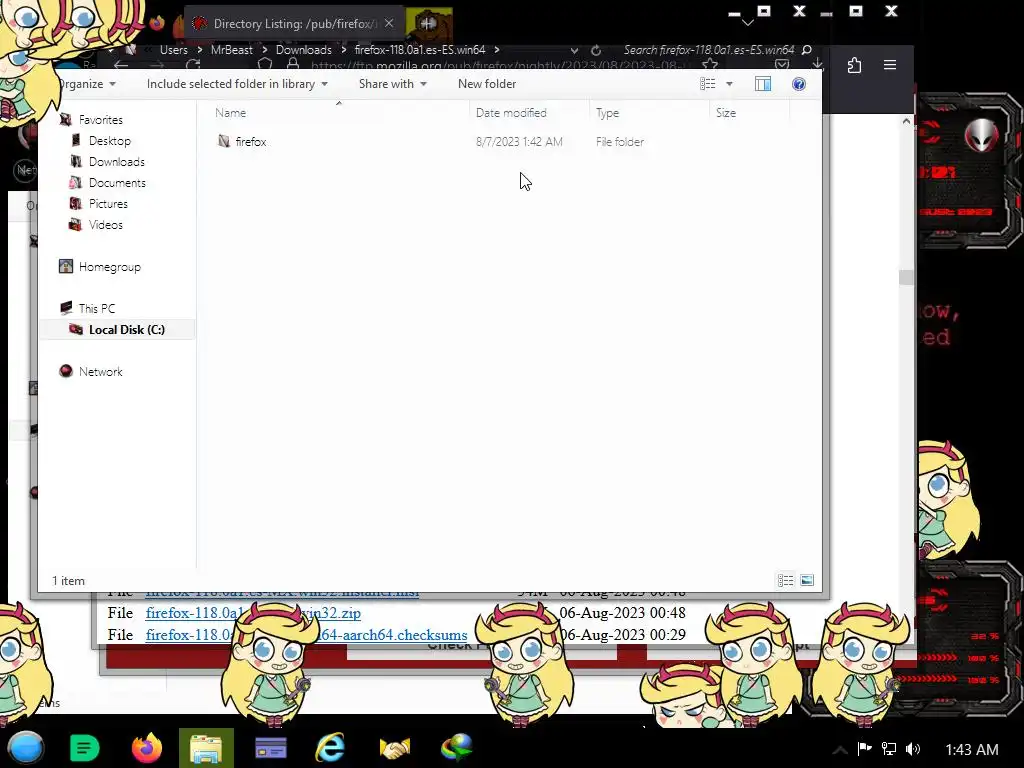Click the Documents icon in navigation pane
This screenshot has height=768, width=1024.
[76, 182]
